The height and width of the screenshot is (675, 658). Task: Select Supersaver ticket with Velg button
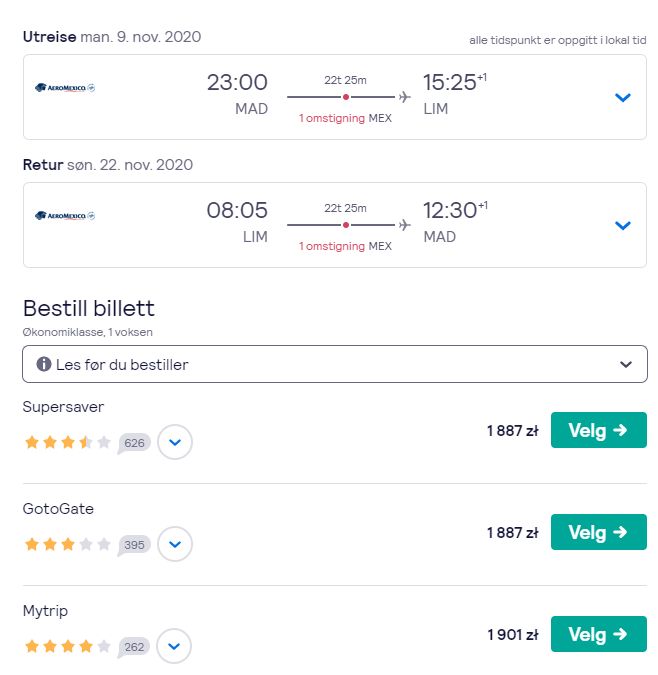[x=598, y=430]
